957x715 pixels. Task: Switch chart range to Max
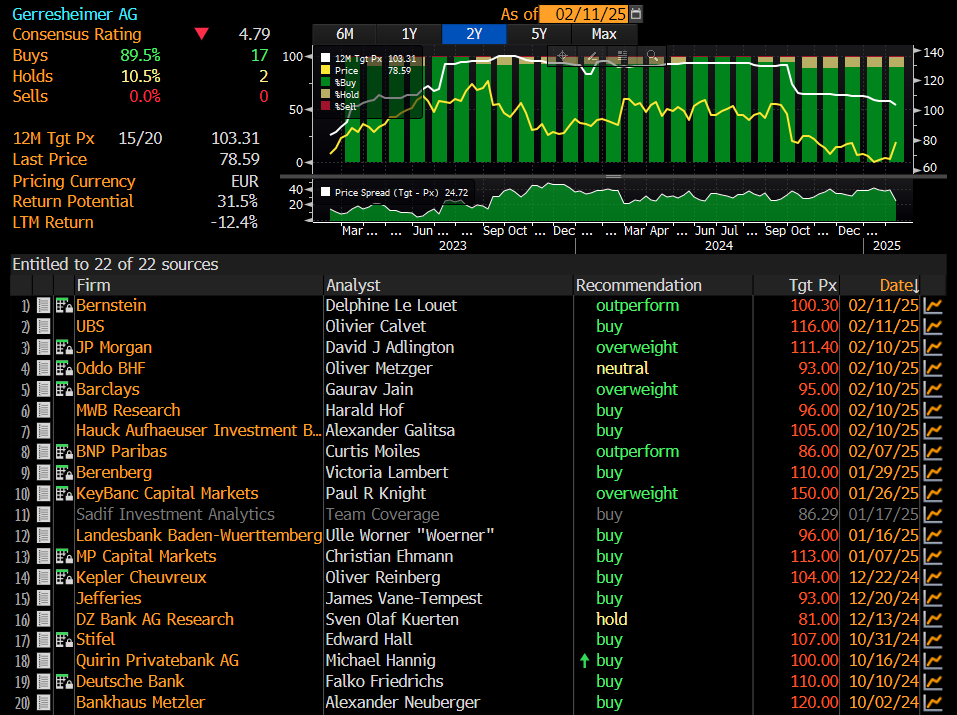(604, 34)
